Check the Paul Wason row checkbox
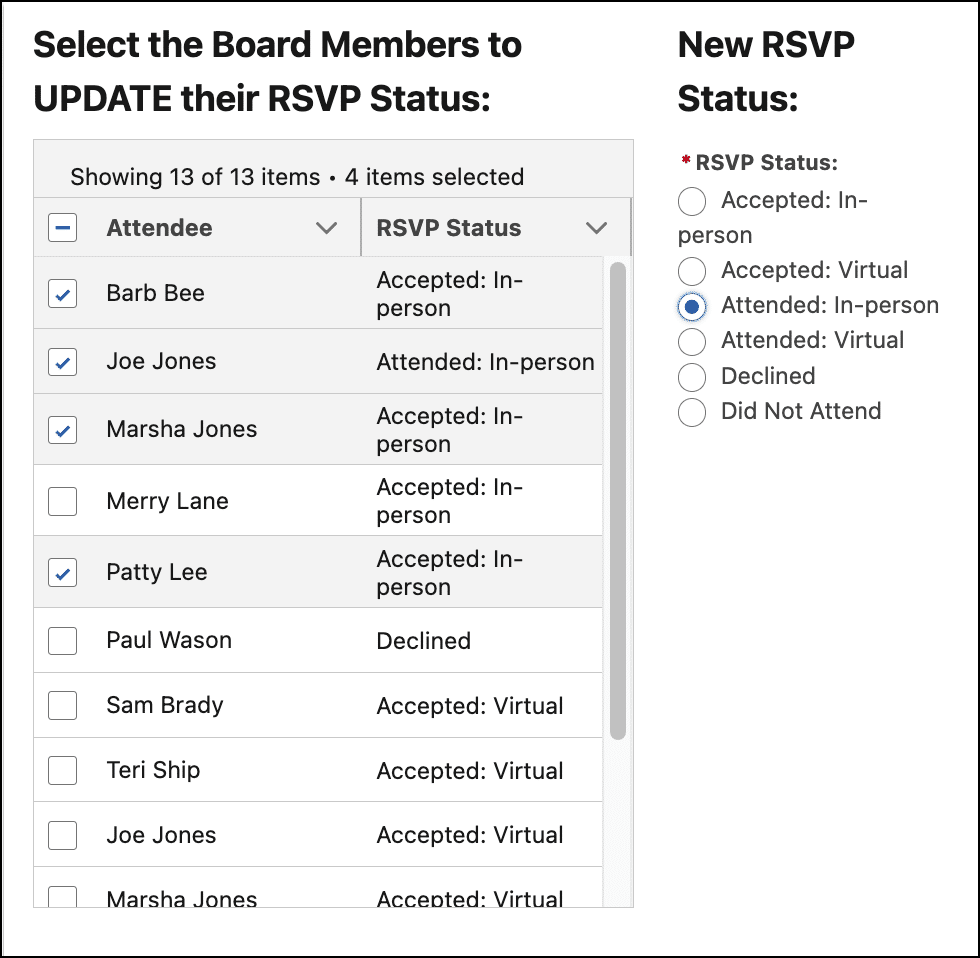Screen dimensions: 980x958 [62, 641]
